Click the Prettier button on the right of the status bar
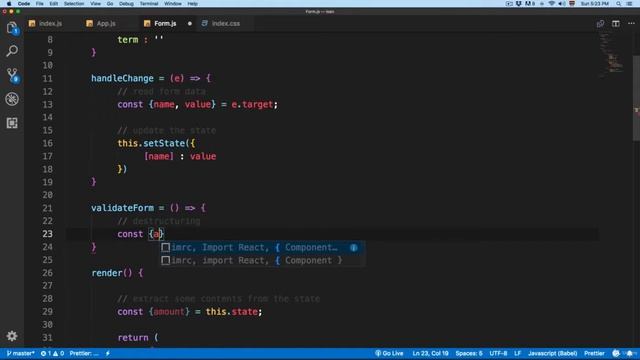Viewport: 640px width, 360px height. (594, 353)
